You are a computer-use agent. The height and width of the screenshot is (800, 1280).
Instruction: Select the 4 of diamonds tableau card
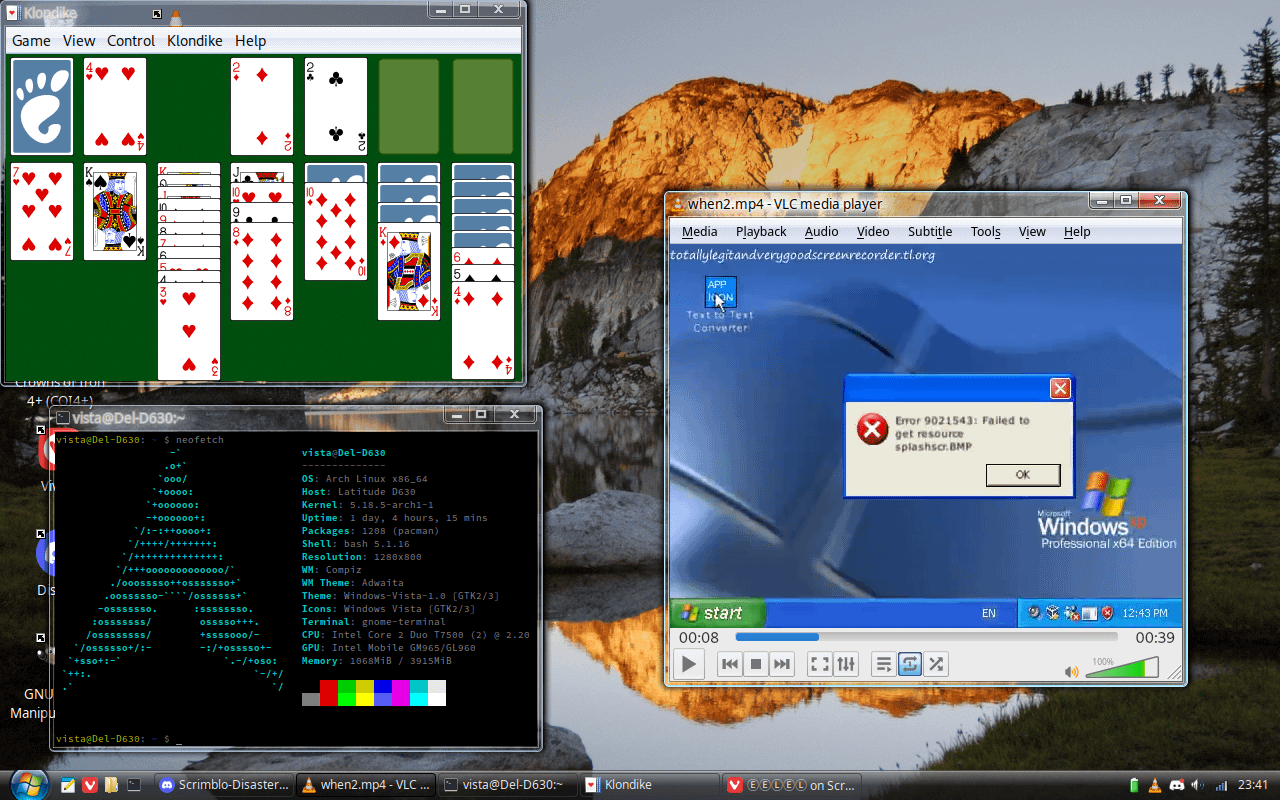[483, 332]
